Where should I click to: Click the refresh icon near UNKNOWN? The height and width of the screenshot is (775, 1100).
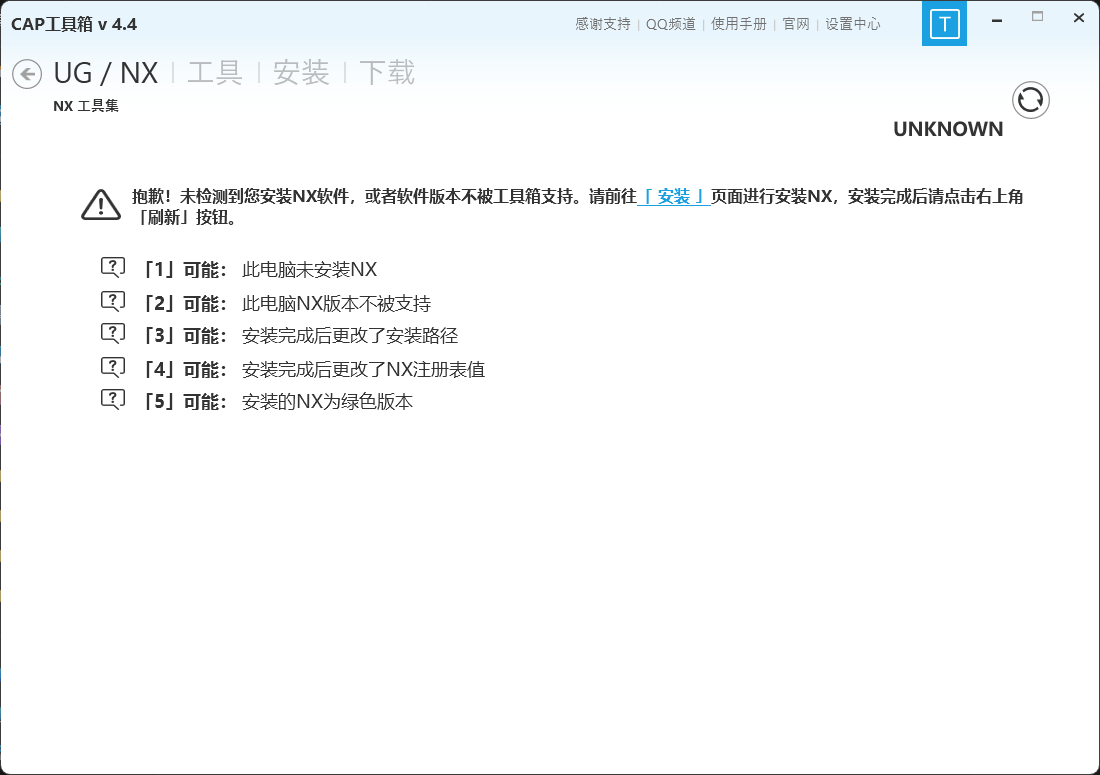(1031, 100)
